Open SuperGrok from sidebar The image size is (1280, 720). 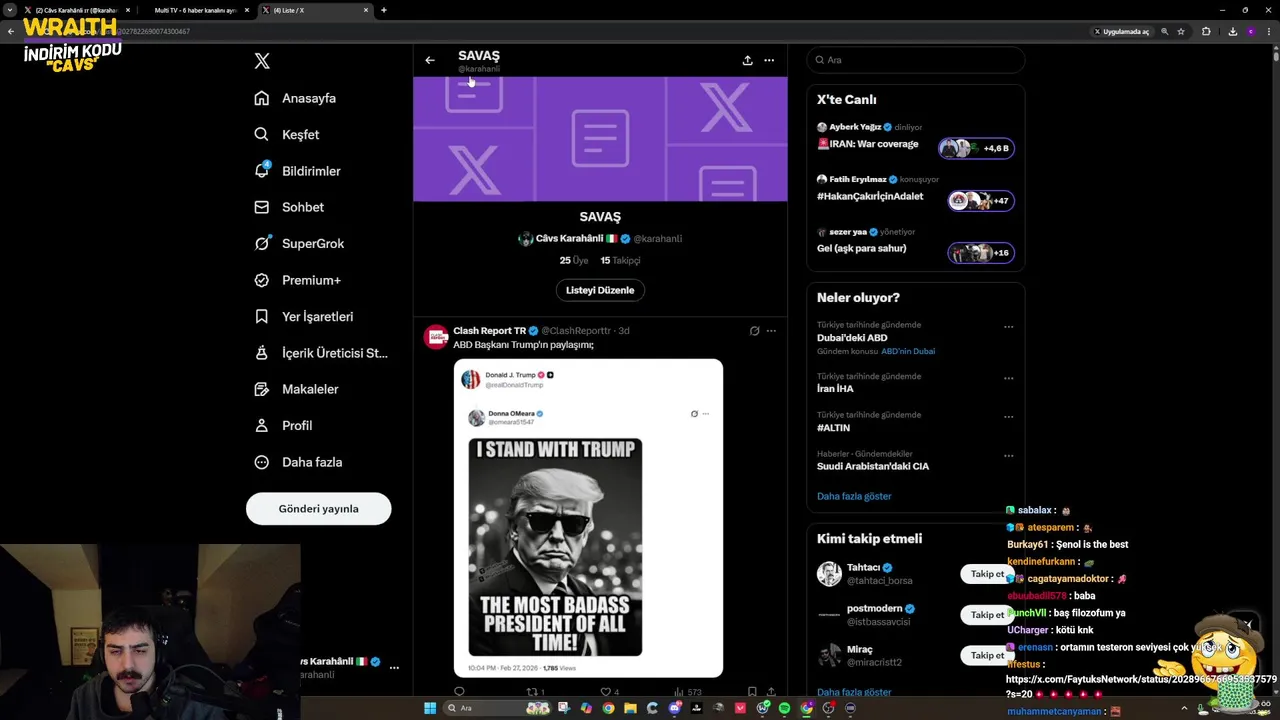(299, 243)
